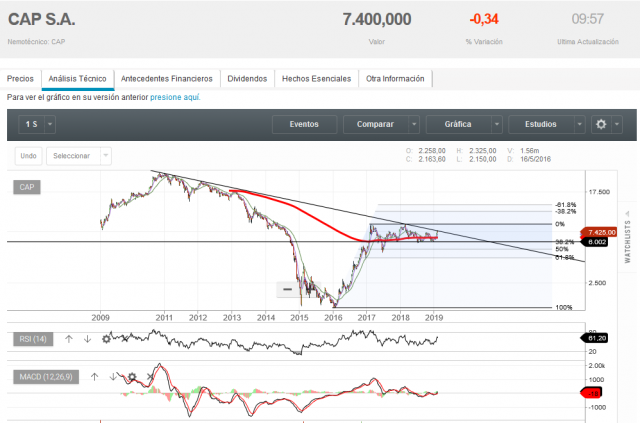The height and width of the screenshot is (423, 640).
Task: Click the Estudios button
Action: tap(541, 124)
